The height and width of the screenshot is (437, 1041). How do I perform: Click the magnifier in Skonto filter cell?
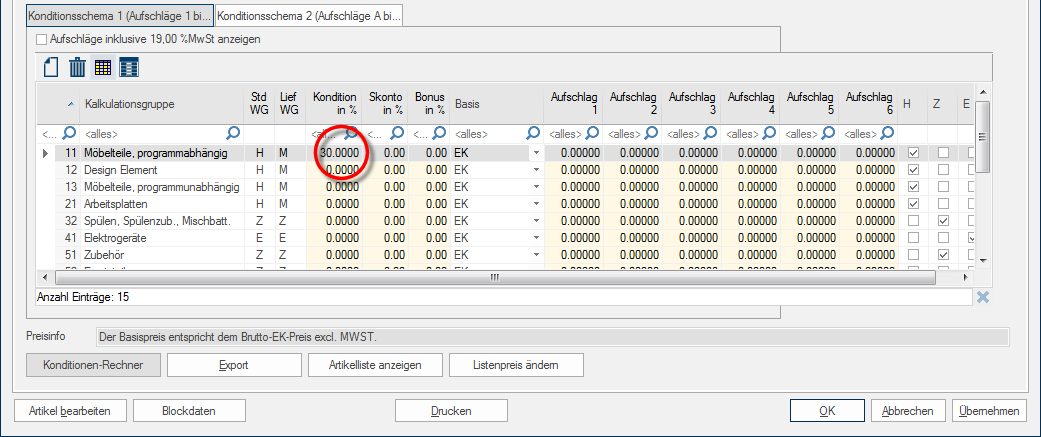pyautogui.click(x=397, y=132)
